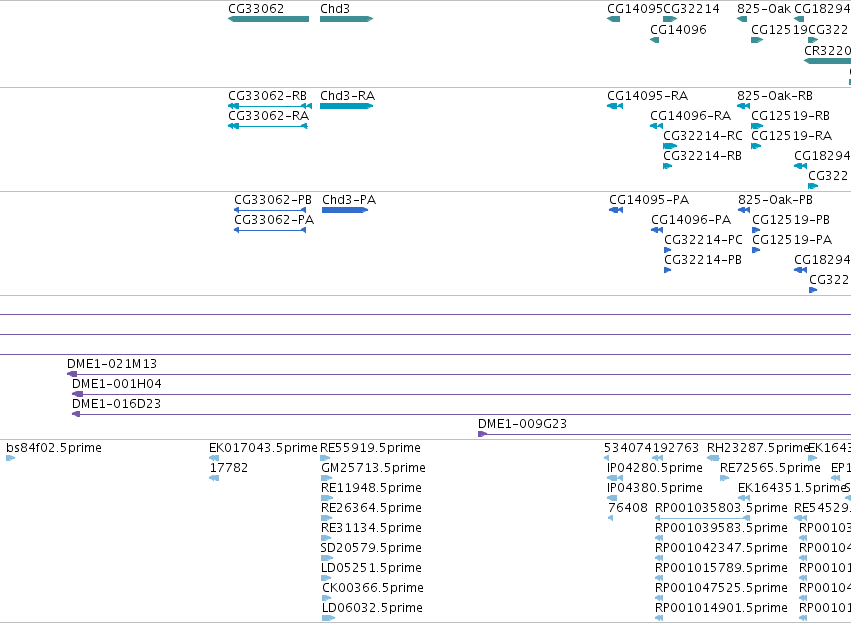Click the RP001042347.5prime EST label
This screenshot has height=623, width=851.
721,548
